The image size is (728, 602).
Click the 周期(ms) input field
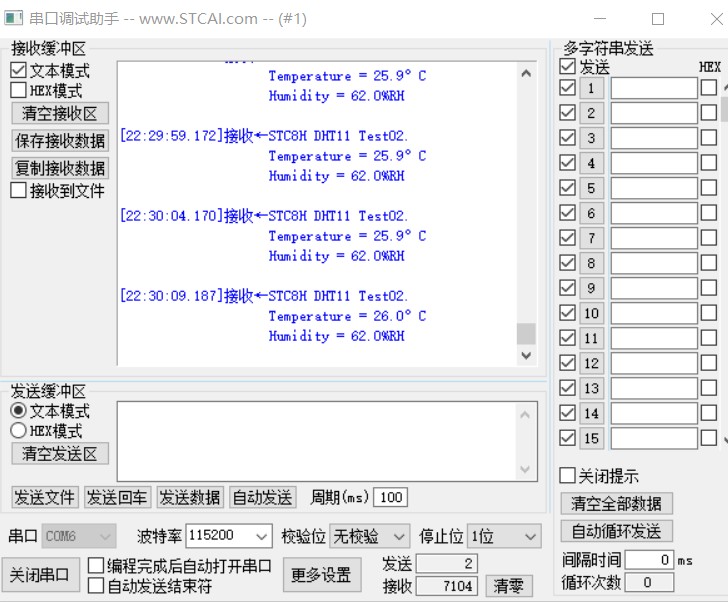[x=390, y=497]
